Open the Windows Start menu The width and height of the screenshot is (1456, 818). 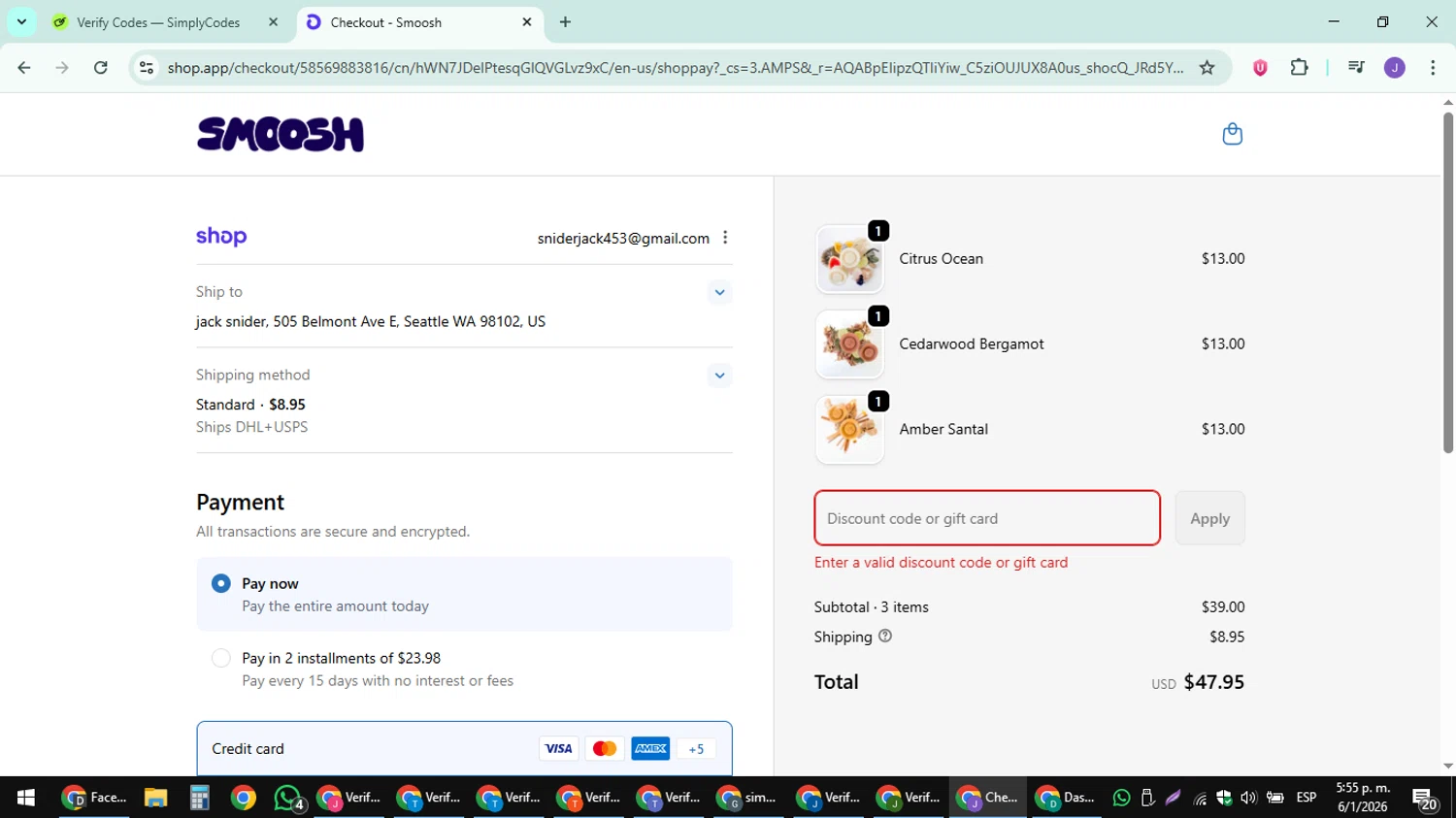25,798
